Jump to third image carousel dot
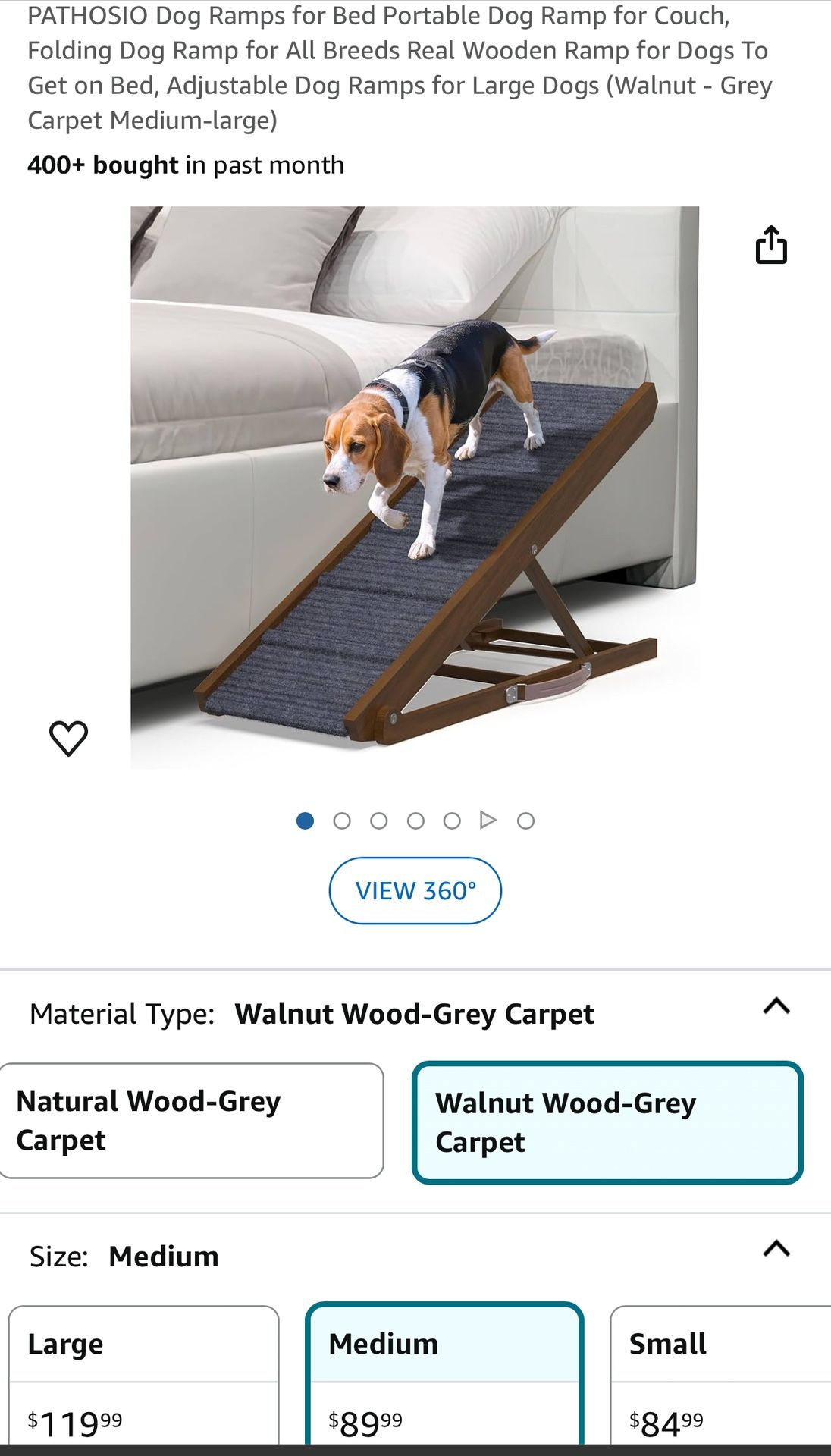831x1456 pixels. pos(379,821)
